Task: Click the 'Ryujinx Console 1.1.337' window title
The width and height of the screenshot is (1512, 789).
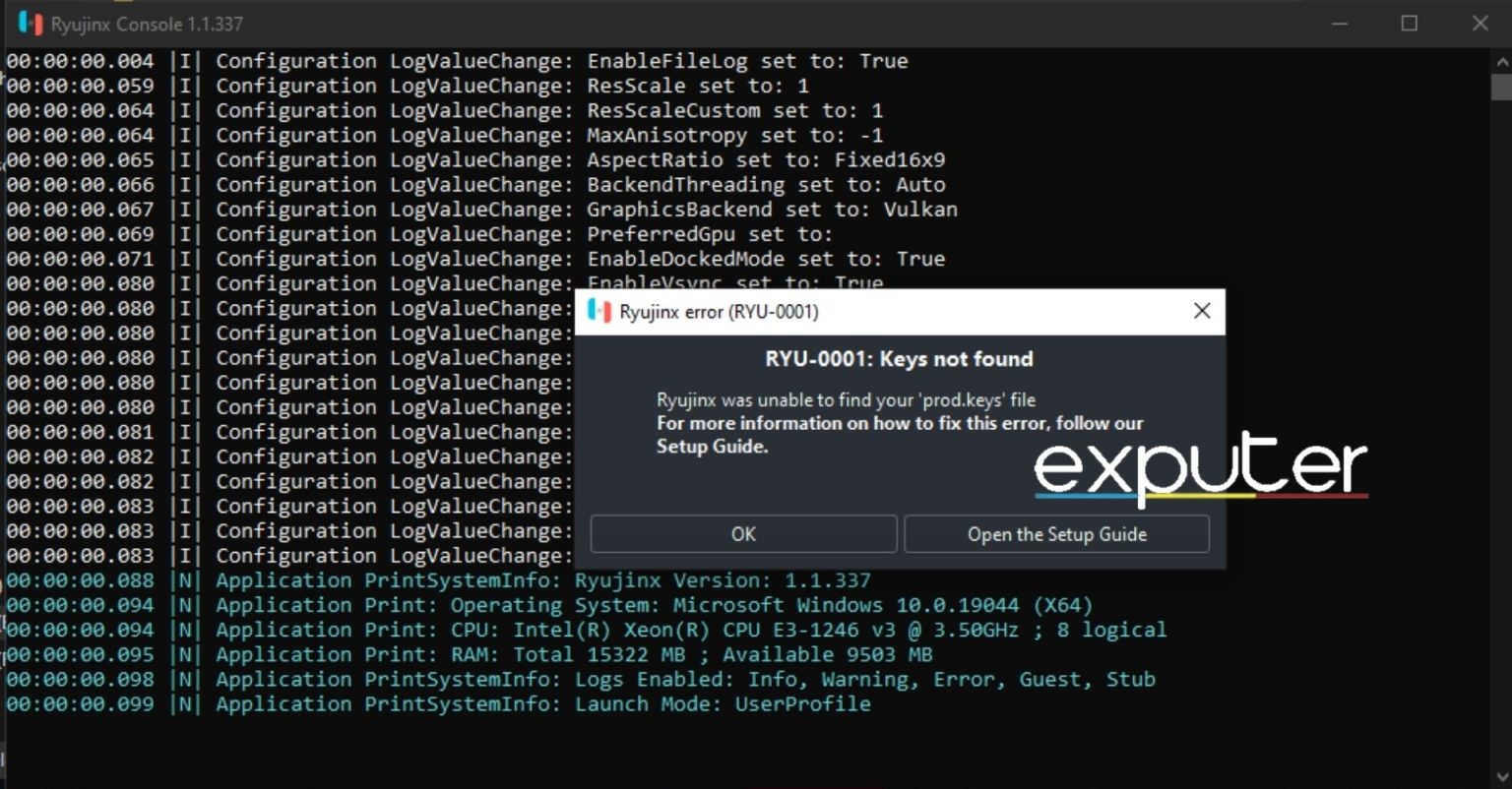Action: [x=147, y=24]
